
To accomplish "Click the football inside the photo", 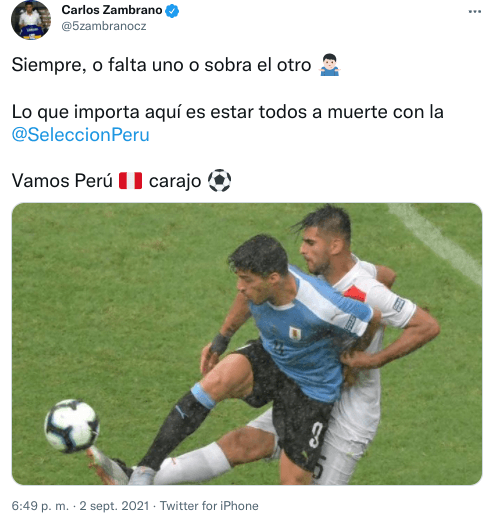I will tap(72, 426).
